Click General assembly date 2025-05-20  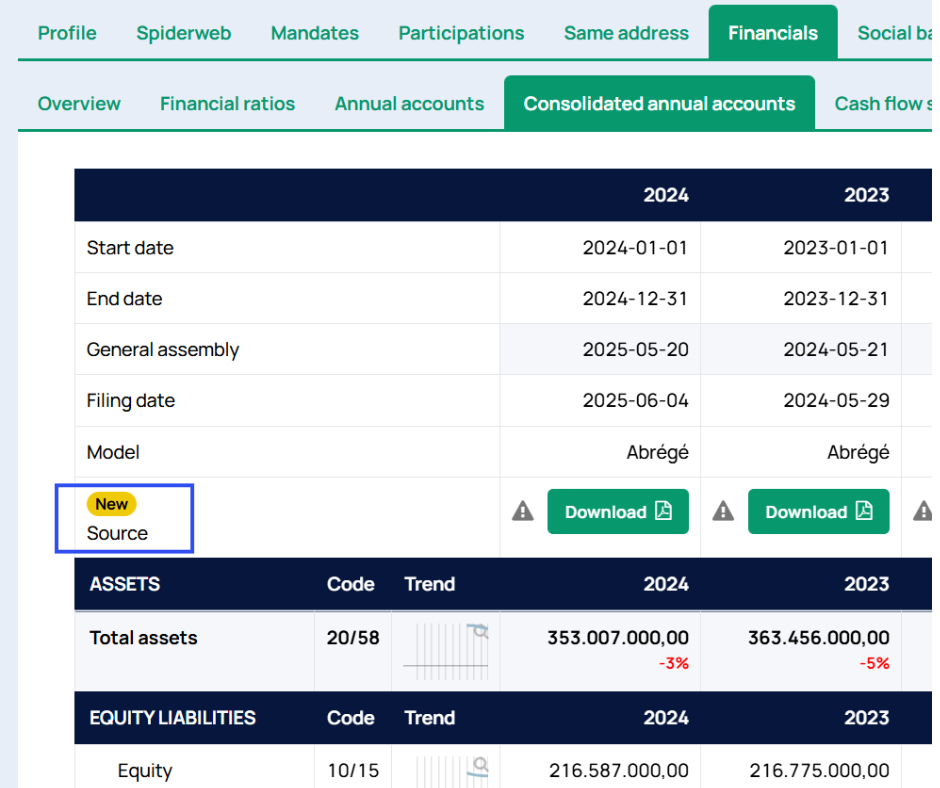[635, 350]
